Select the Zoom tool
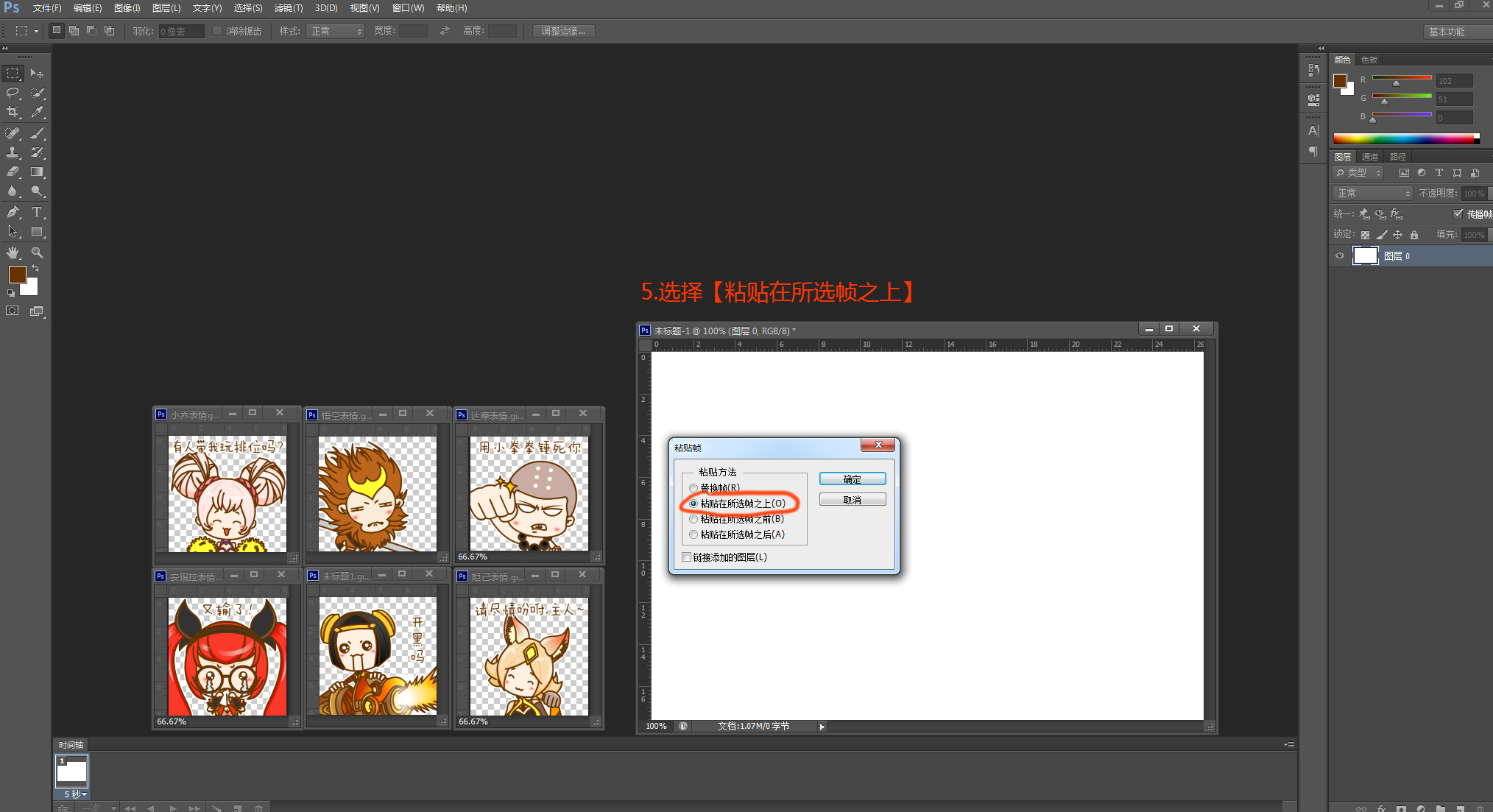The image size is (1493, 812). pos(37,253)
